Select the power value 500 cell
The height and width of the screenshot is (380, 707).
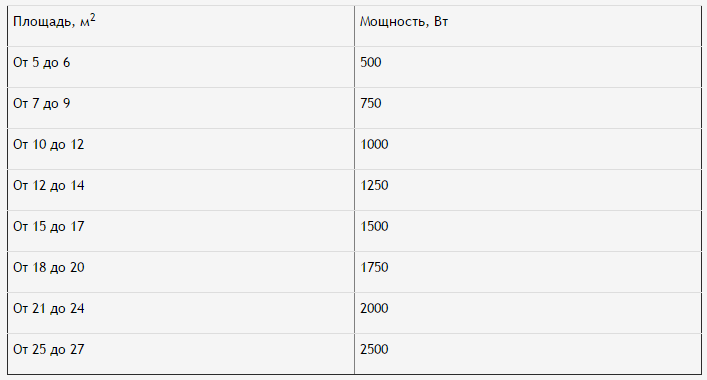pos(528,67)
